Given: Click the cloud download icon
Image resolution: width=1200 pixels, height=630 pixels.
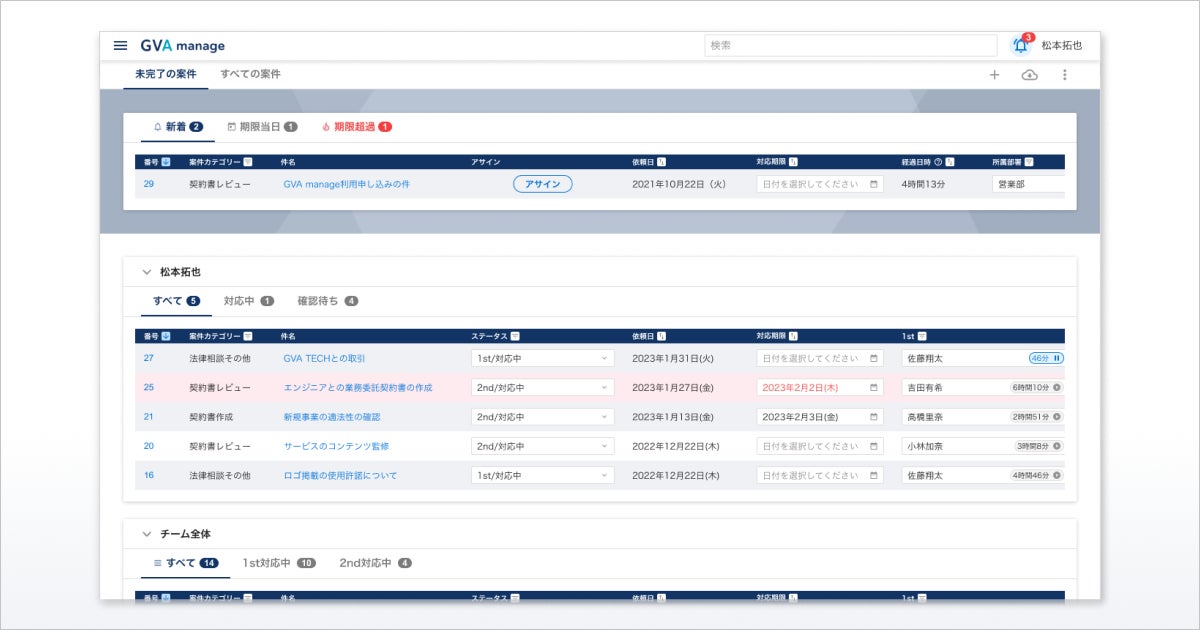Looking at the screenshot, I should click(x=1029, y=75).
